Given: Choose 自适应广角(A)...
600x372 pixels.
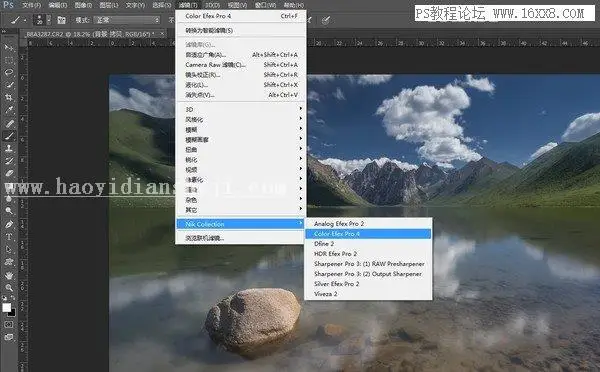Looking at the screenshot, I should tap(240, 55).
